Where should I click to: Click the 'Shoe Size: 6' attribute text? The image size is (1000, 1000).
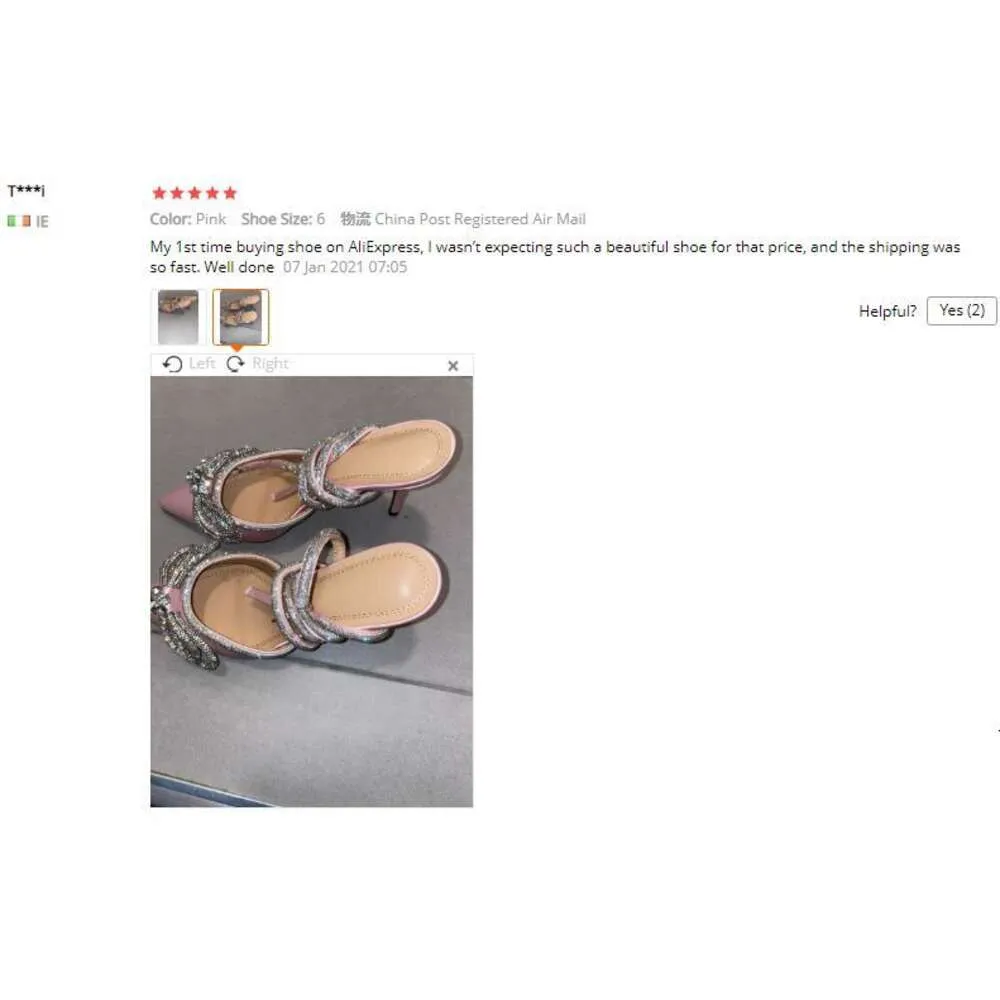(283, 219)
